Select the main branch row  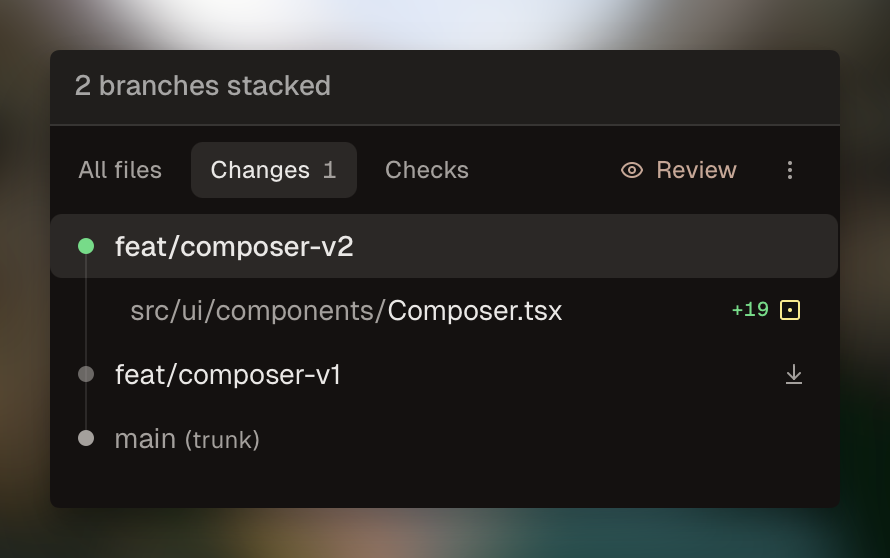[x=145, y=438]
